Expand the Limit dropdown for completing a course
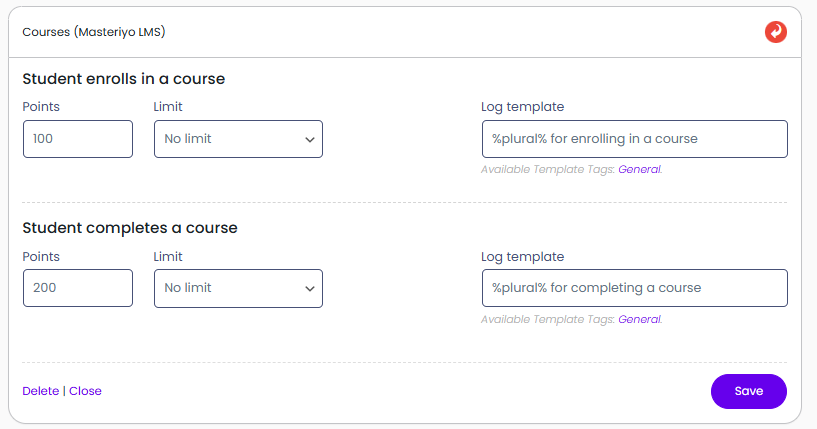817x429 pixels. (238, 288)
